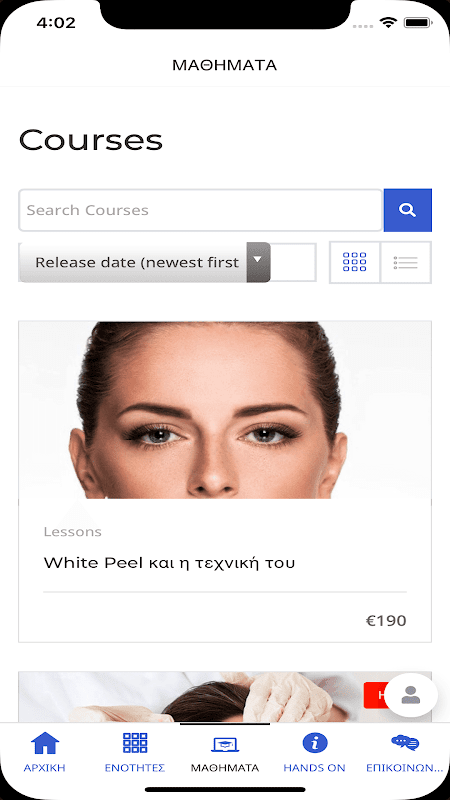Open the sort order dropdown arrow

258,262
